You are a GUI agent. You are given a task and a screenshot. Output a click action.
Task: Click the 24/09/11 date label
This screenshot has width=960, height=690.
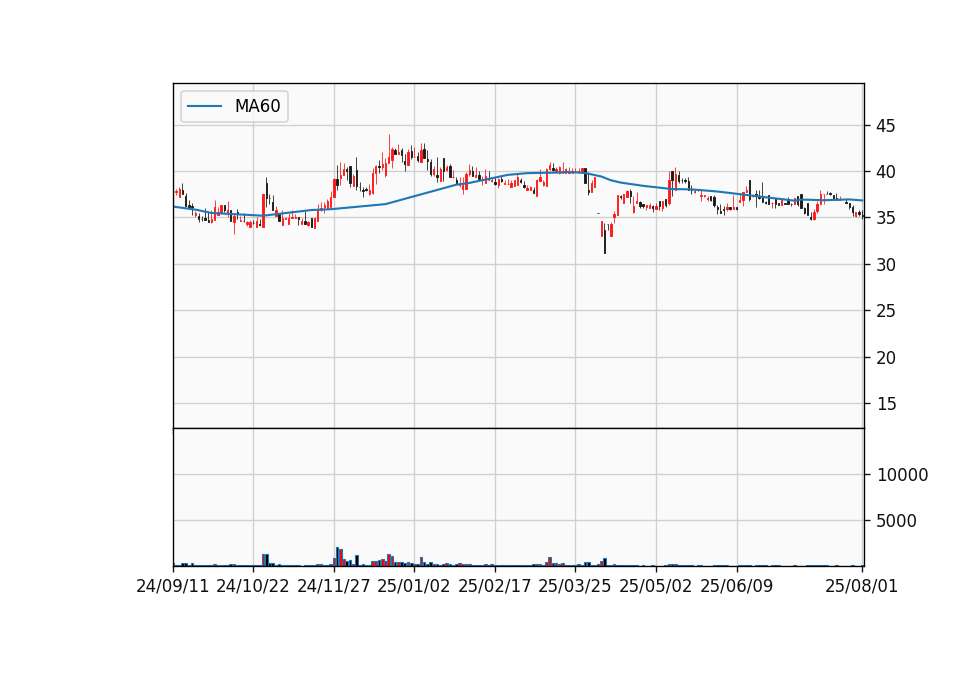click(x=173, y=586)
